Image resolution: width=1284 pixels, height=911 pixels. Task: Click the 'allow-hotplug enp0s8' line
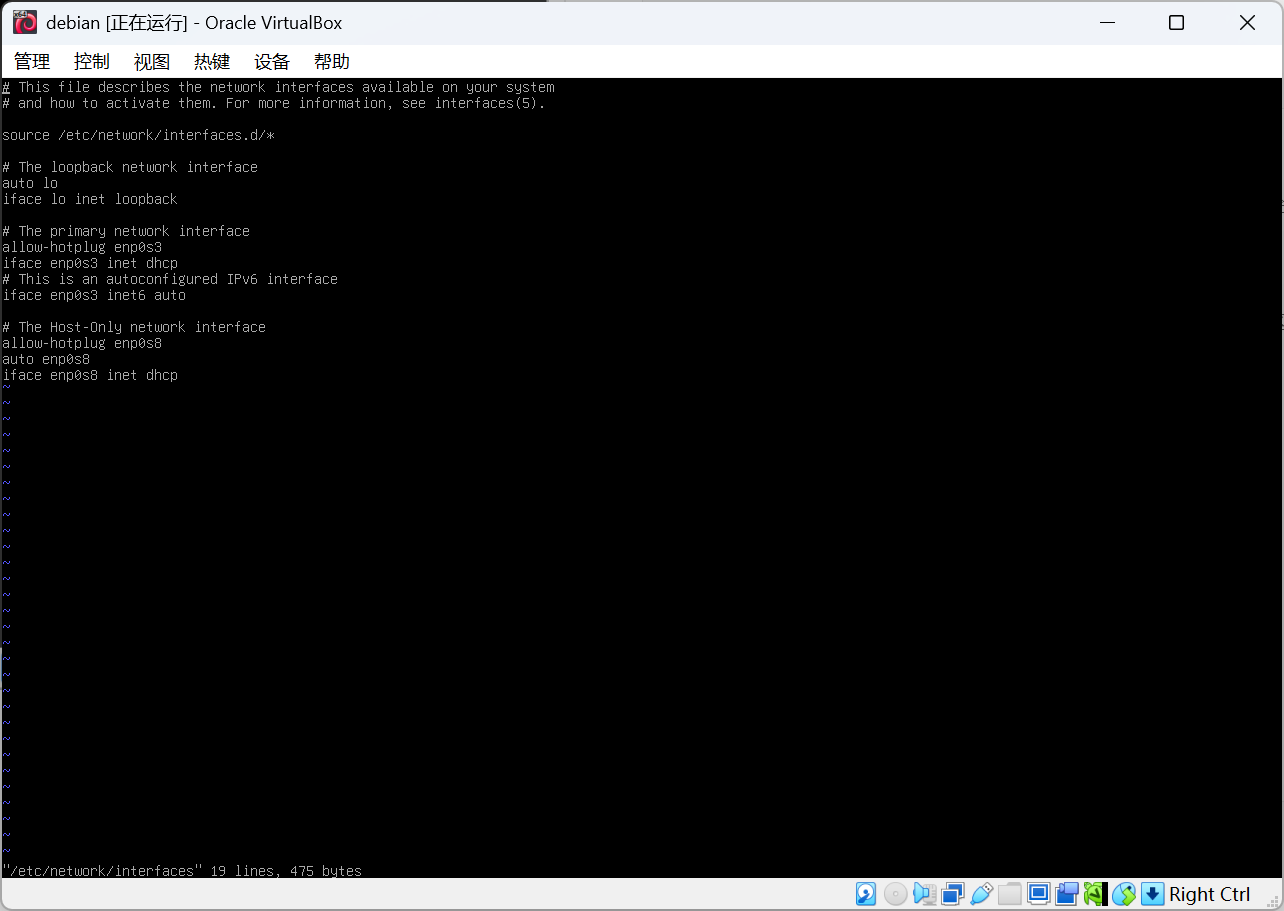click(x=82, y=343)
